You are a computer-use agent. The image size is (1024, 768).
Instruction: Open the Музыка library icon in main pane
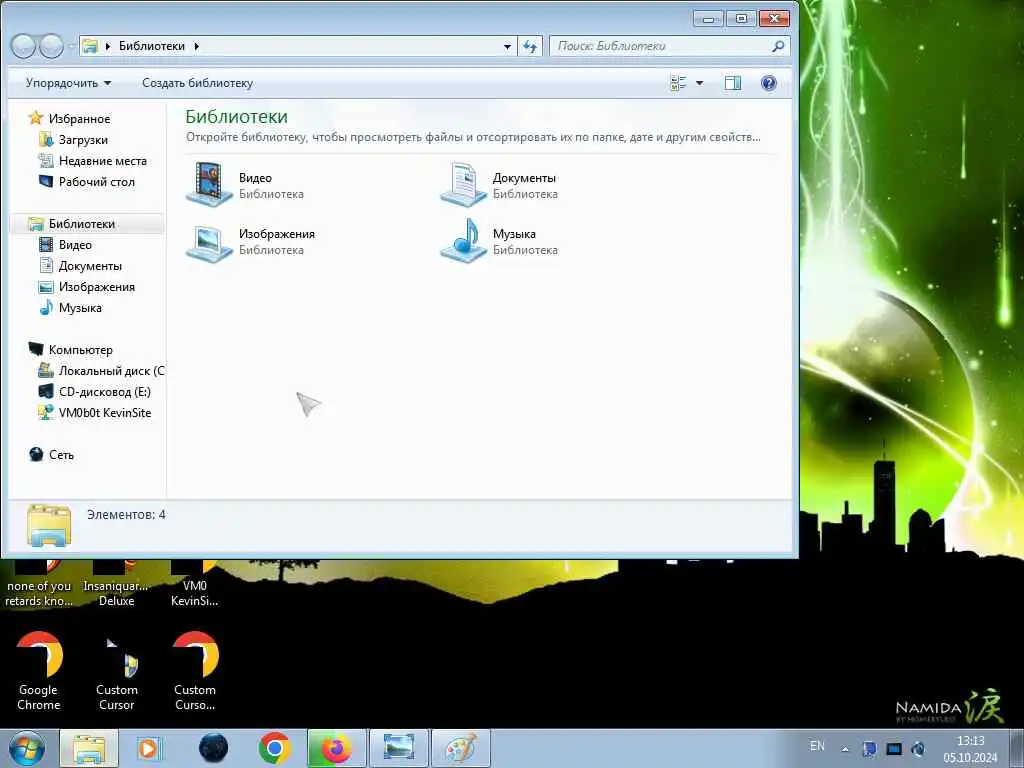pyautogui.click(x=463, y=242)
